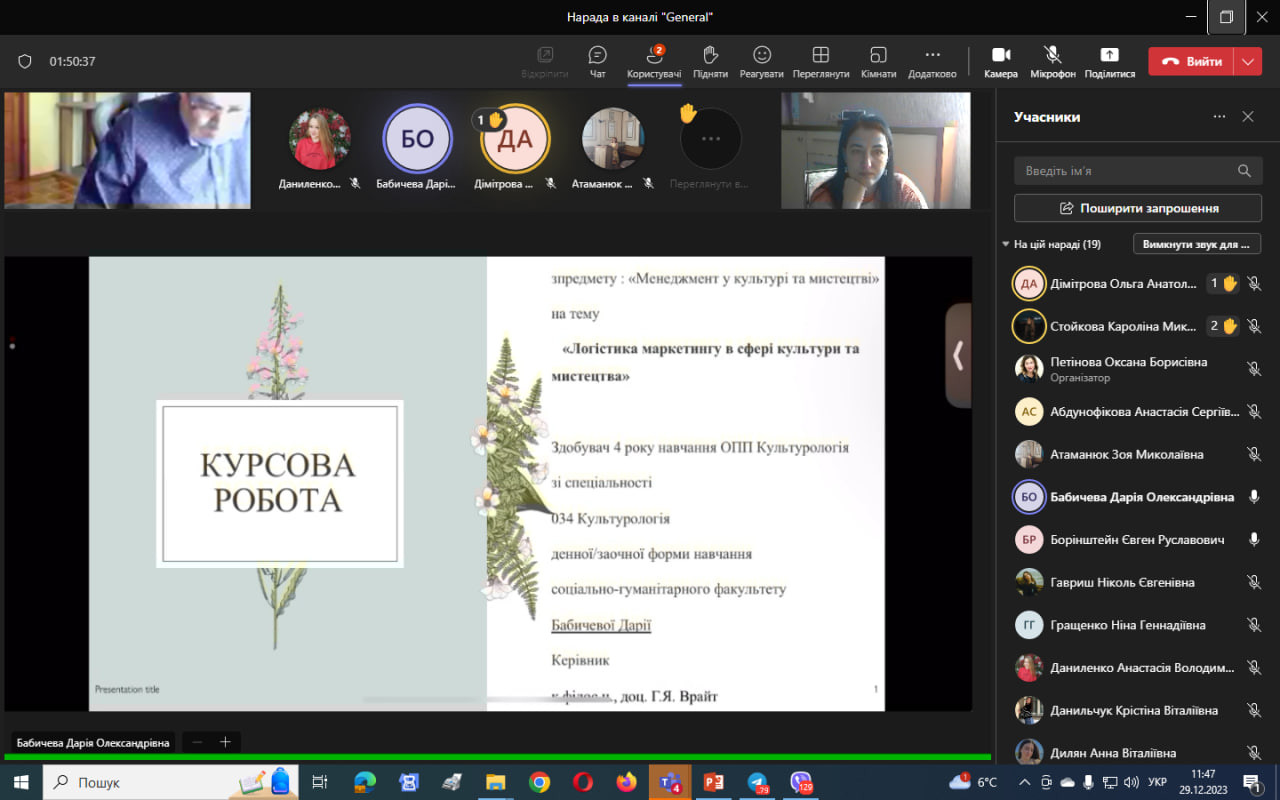Open the Додатково more options icon
This screenshot has width=1280, height=800.
coord(932,55)
